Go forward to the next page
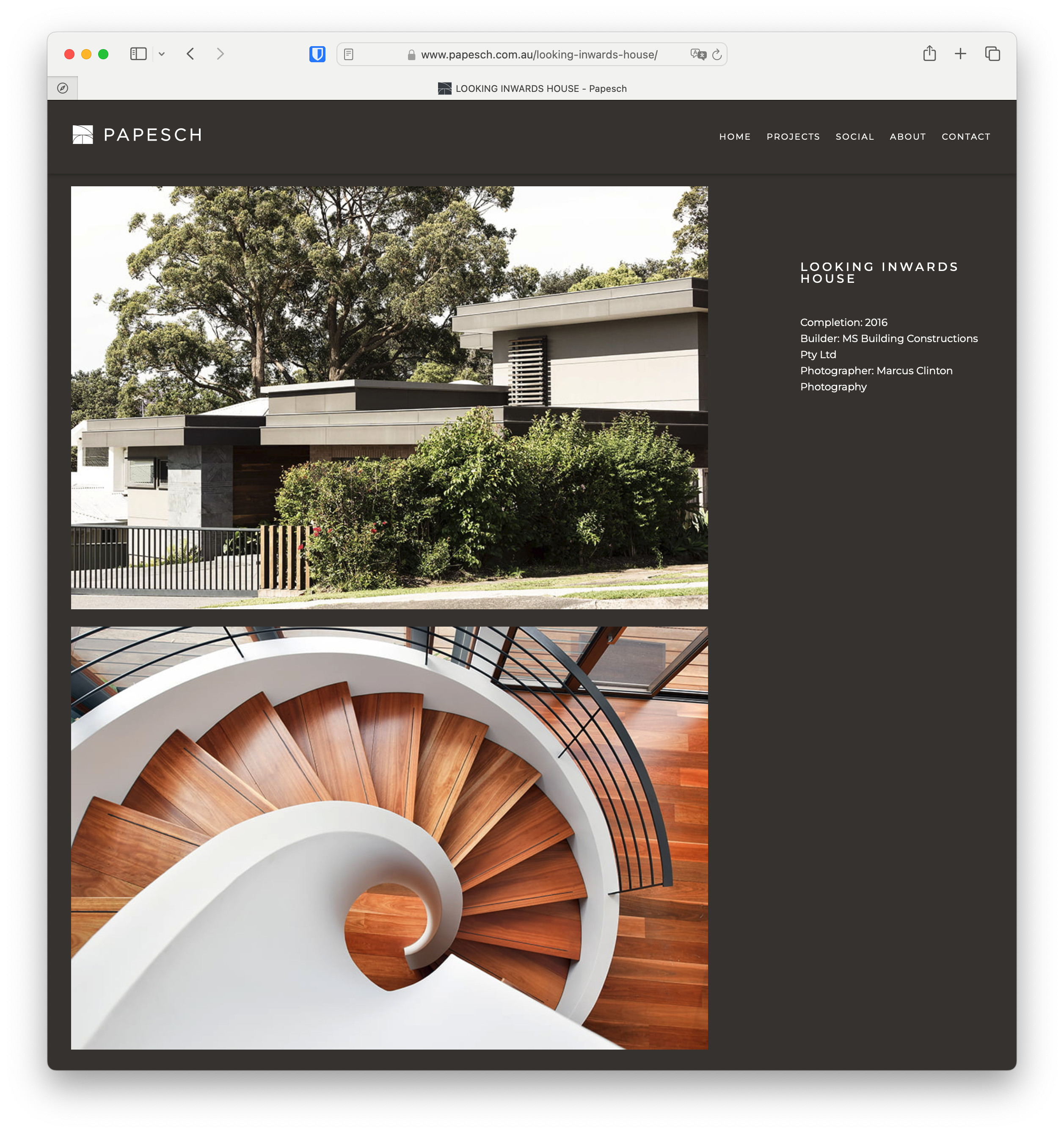Viewport: 1064px width, 1133px height. [x=221, y=54]
